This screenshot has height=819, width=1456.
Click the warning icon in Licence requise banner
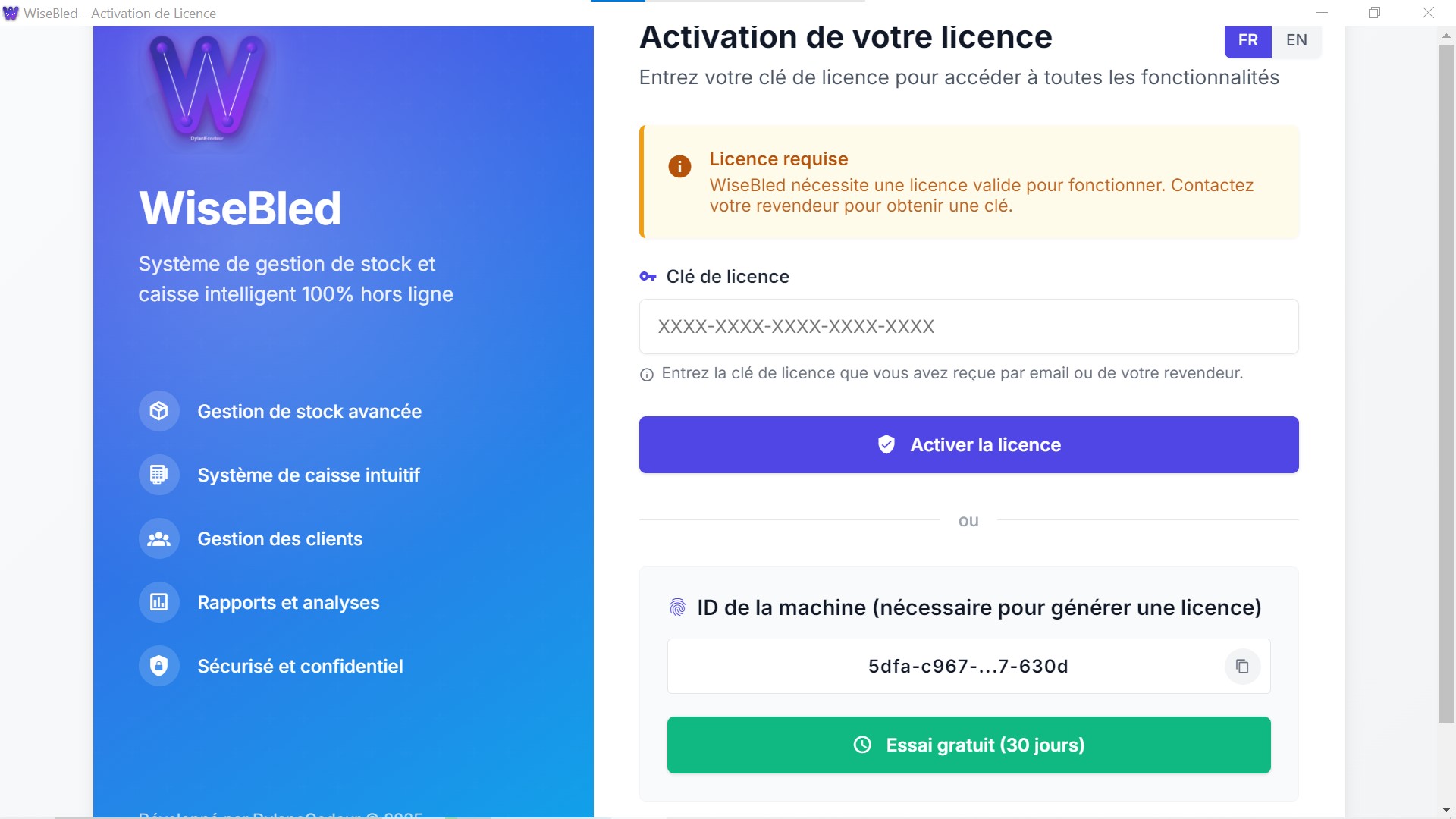[x=680, y=167]
